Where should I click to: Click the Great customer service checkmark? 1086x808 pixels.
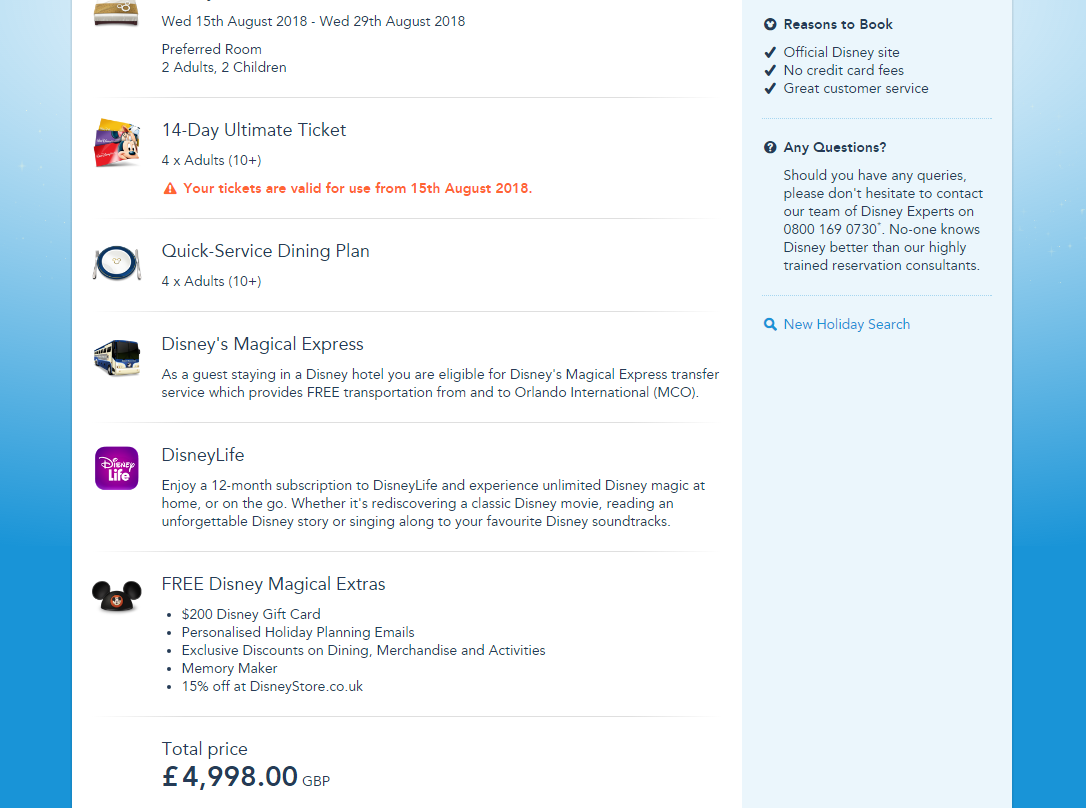[770, 88]
